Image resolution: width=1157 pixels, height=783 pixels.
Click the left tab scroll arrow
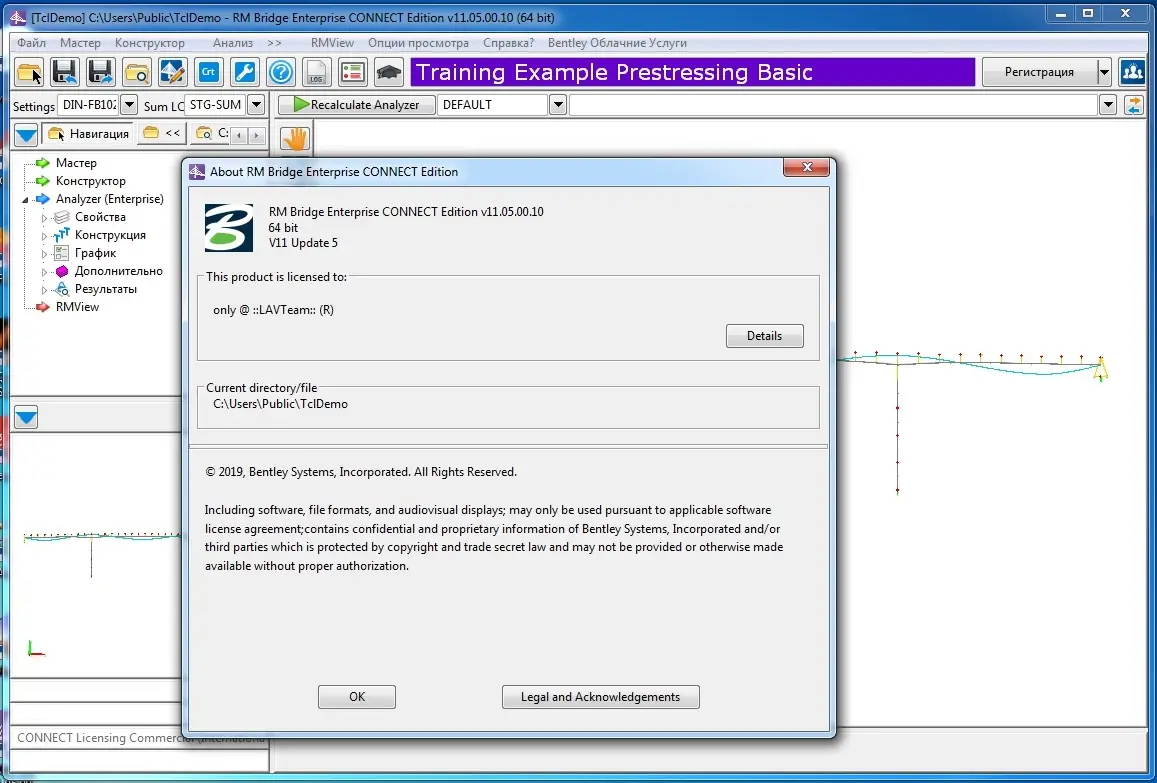point(239,135)
